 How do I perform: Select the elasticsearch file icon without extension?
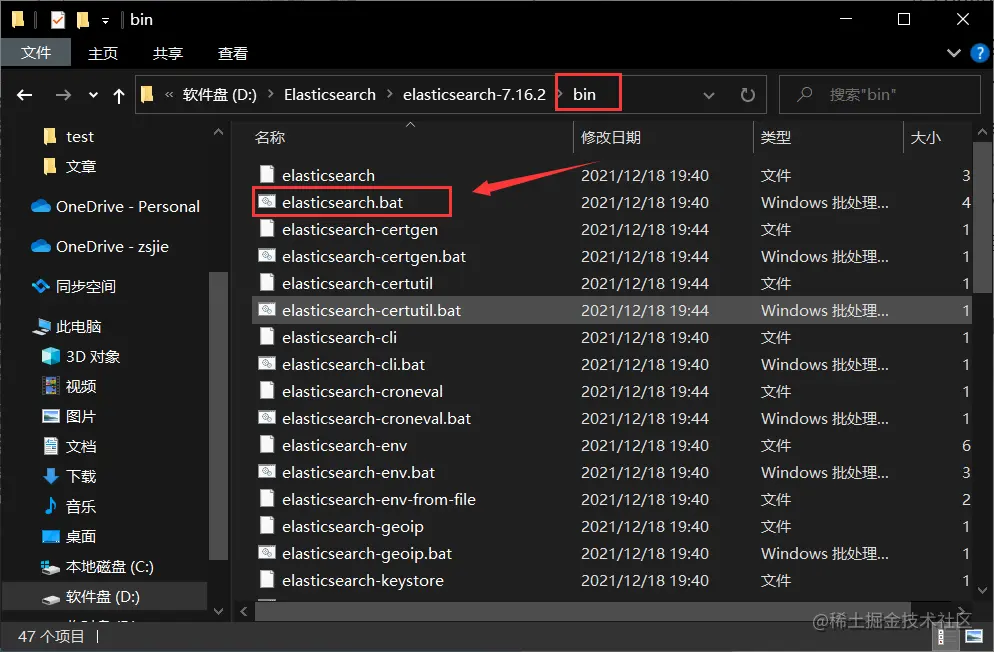tap(267, 175)
